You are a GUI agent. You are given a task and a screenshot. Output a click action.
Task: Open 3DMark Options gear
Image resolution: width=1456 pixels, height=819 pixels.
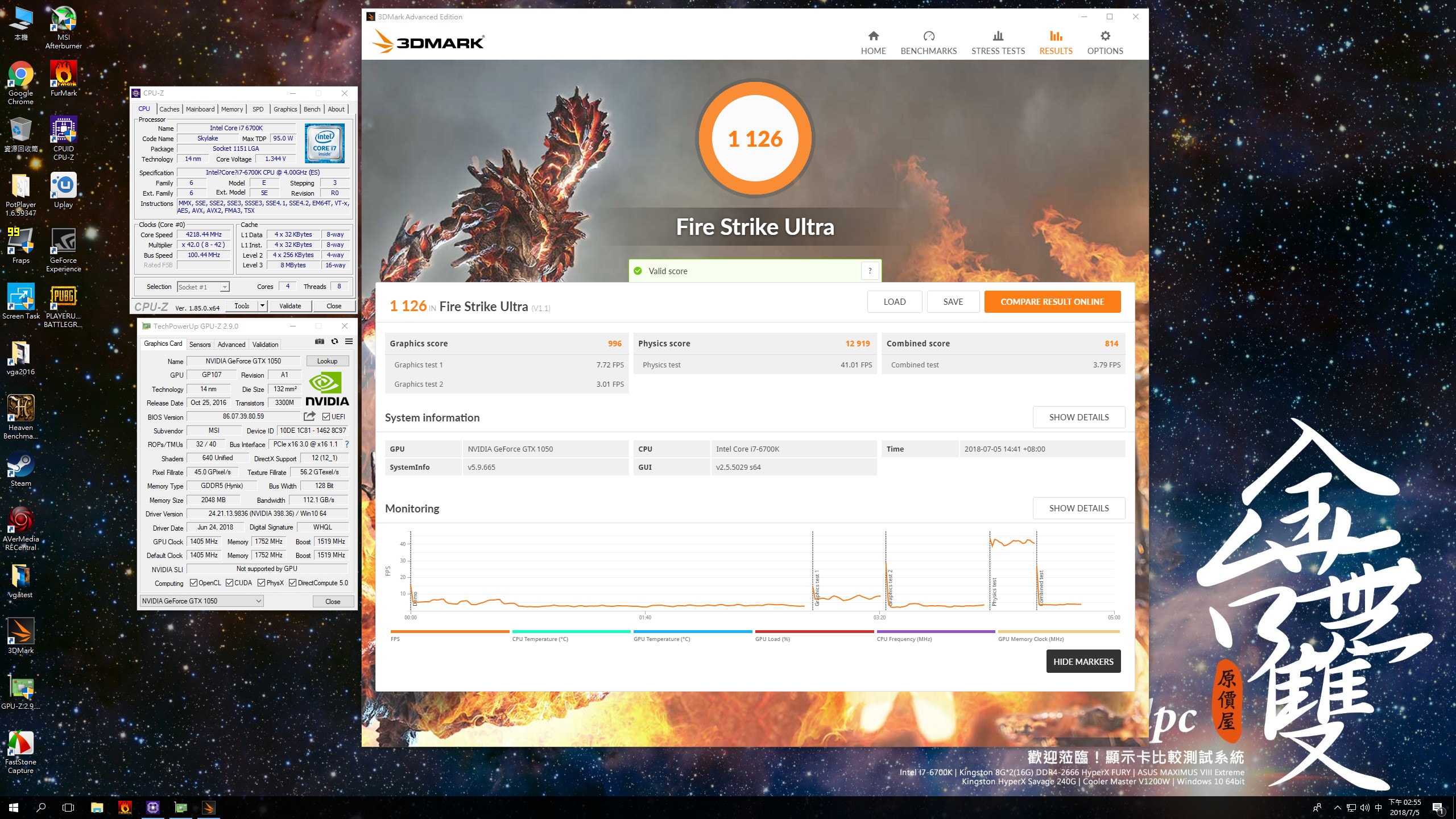coord(1105,43)
